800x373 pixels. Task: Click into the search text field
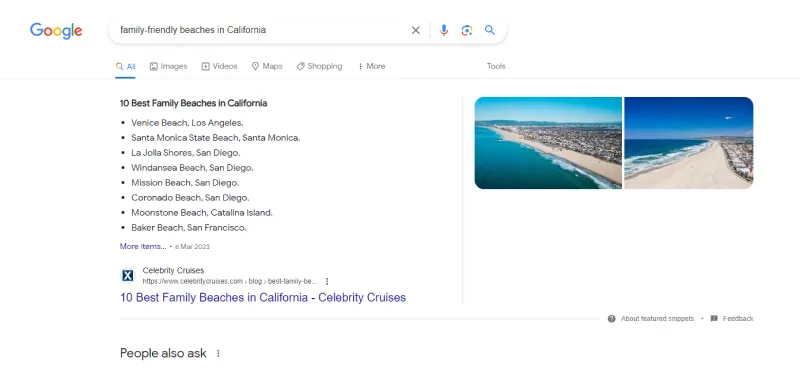click(x=260, y=30)
